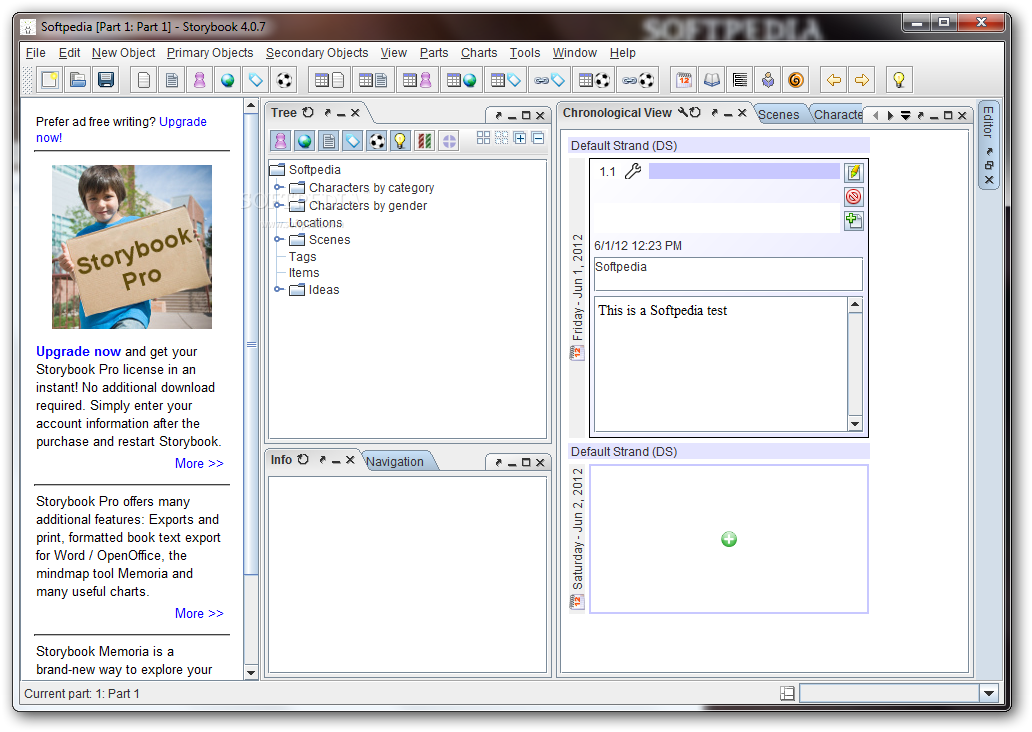Click the scene text reading Softpedia test
1032x732 pixels.
click(662, 311)
